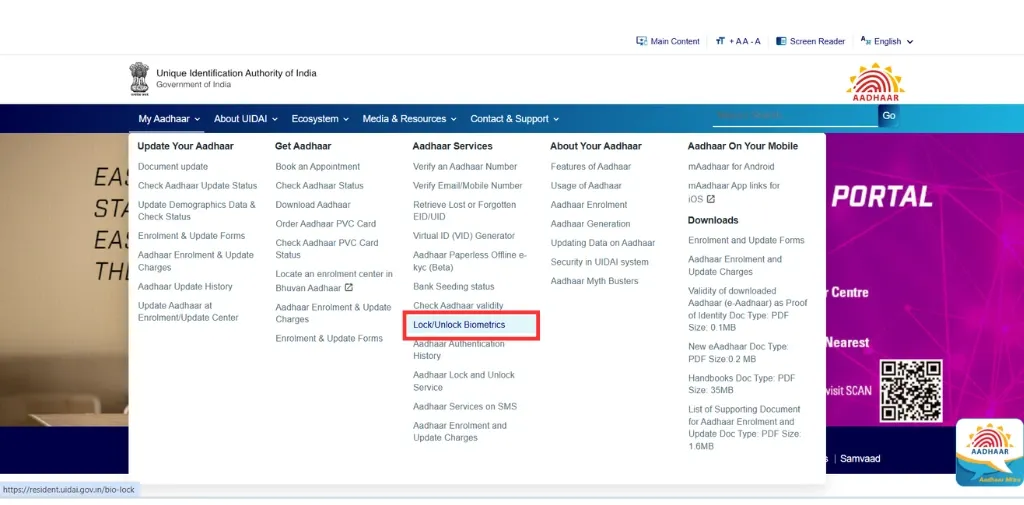
Task: Open Aadhaar Myth Busters
Action: pyautogui.click(x=594, y=281)
